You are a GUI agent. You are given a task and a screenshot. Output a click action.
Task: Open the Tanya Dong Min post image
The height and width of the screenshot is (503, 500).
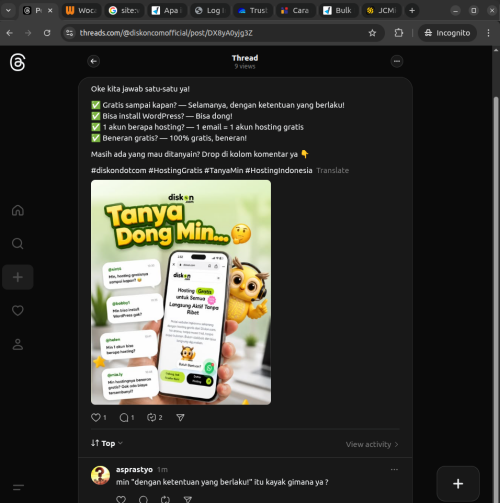point(181,292)
